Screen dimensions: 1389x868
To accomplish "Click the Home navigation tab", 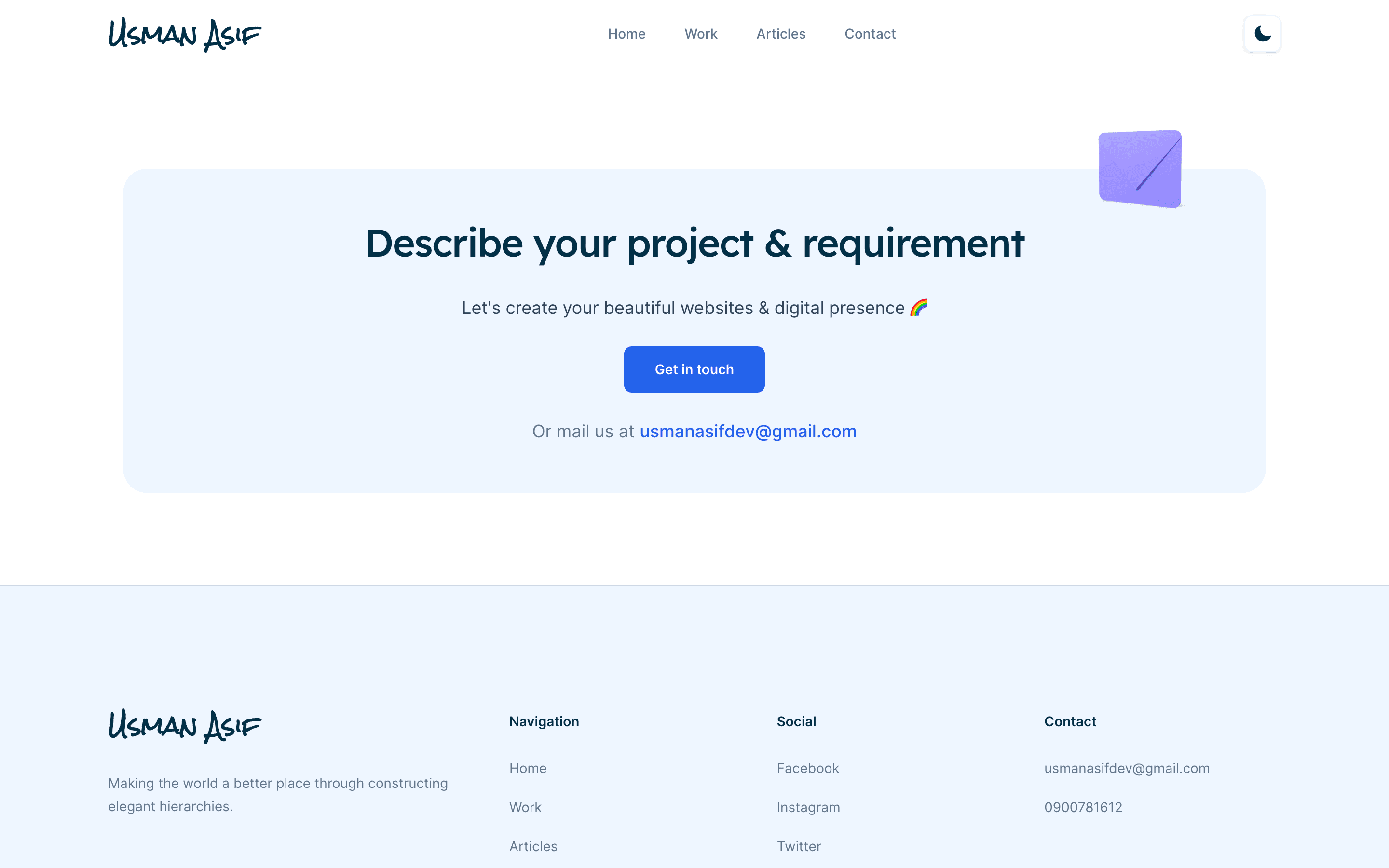I will point(627,33).
